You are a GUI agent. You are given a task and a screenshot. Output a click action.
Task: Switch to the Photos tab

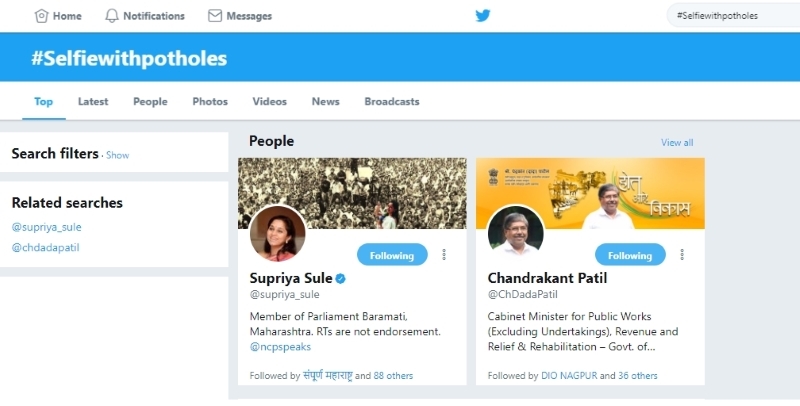pyautogui.click(x=210, y=101)
